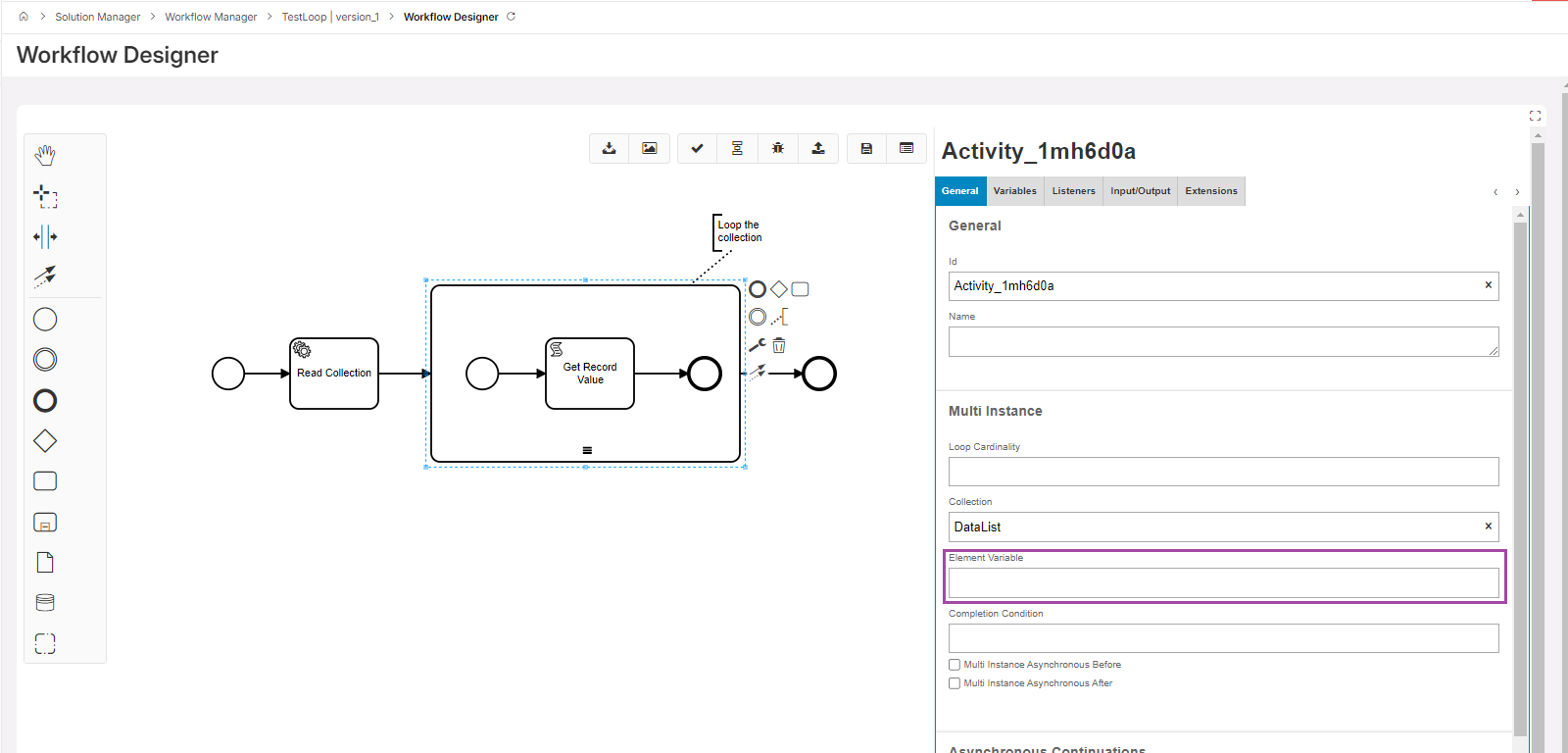Click the download diagram toolbar icon

tap(609, 148)
